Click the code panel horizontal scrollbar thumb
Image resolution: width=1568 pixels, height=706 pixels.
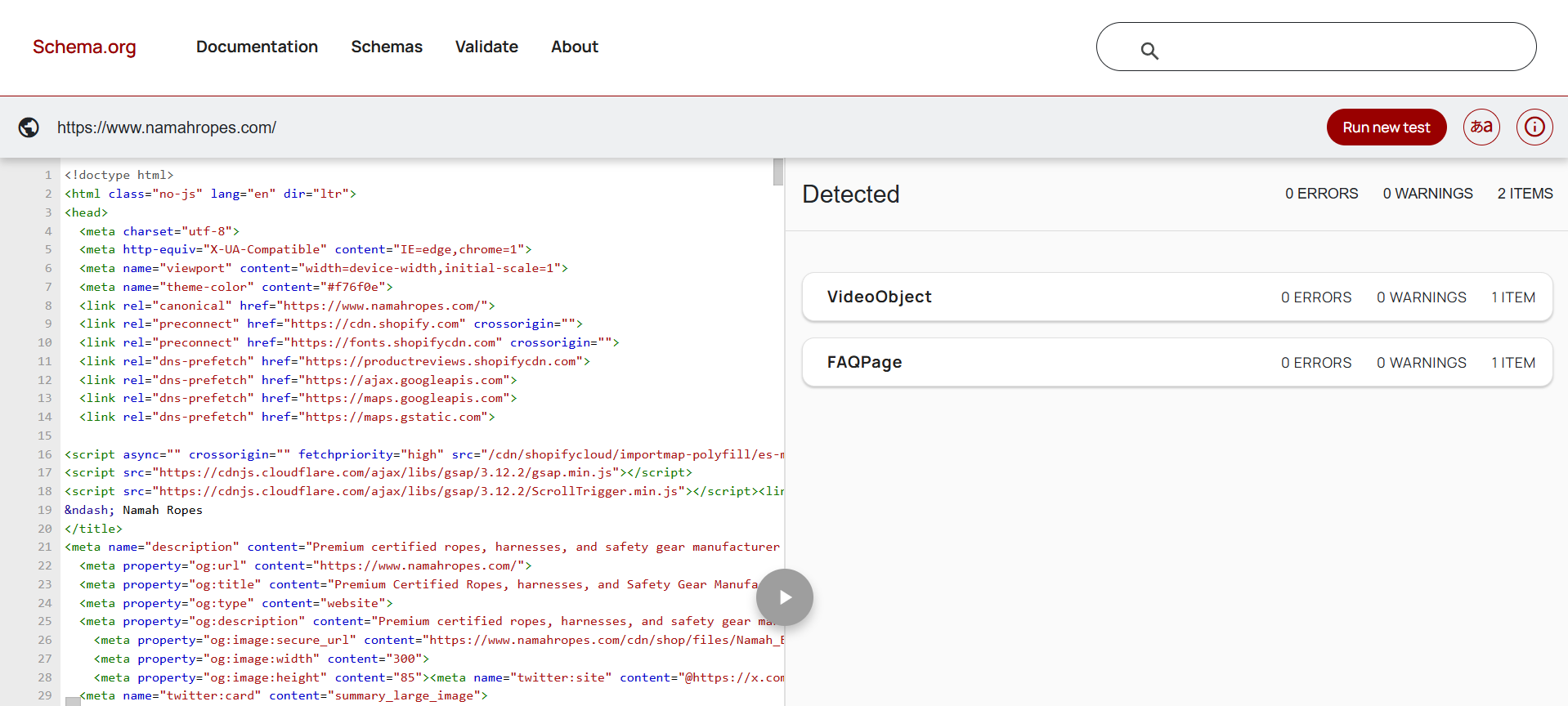[x=73, y=701]
